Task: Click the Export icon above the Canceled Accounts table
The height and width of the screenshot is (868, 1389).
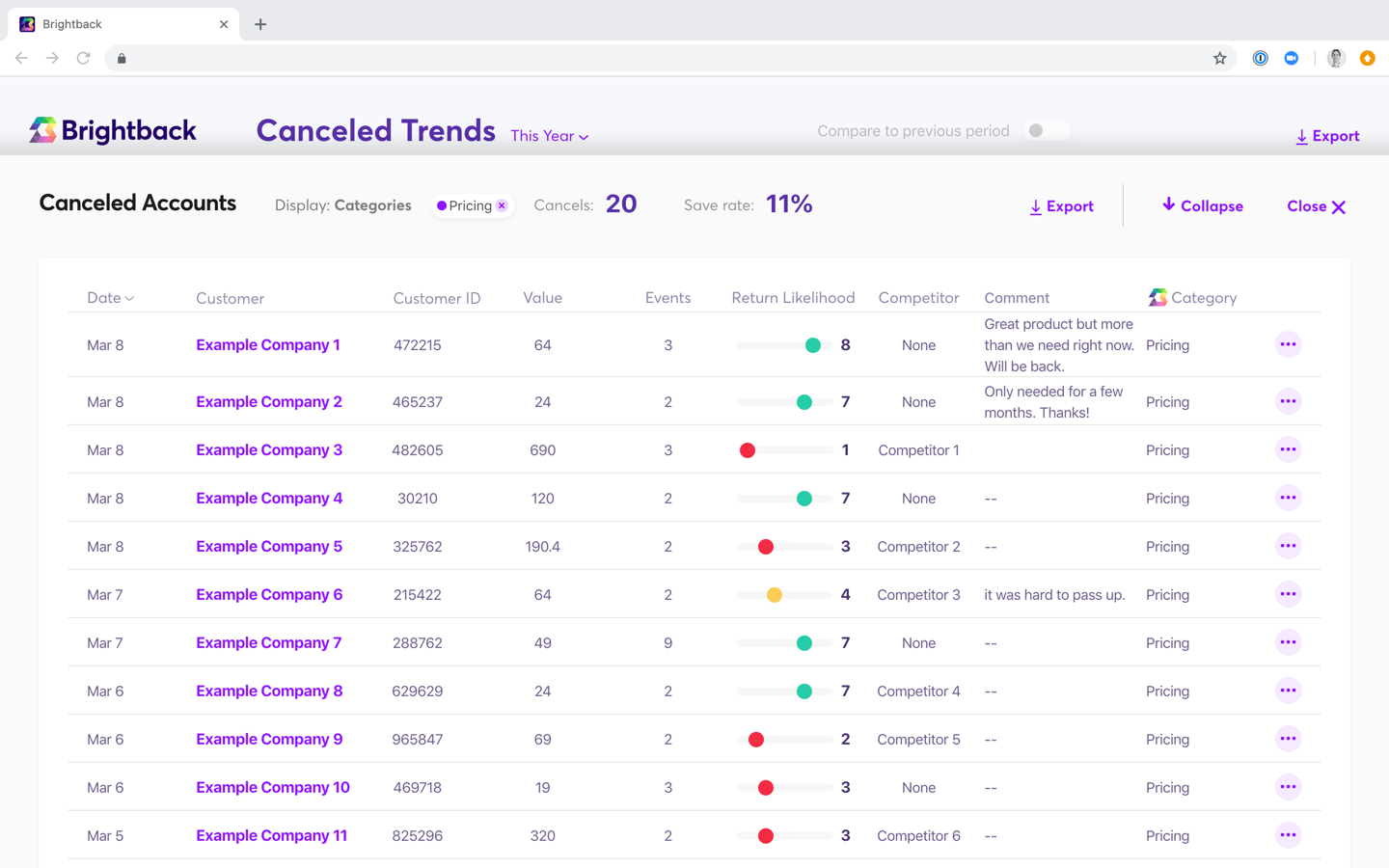Action: point(1034,205)
